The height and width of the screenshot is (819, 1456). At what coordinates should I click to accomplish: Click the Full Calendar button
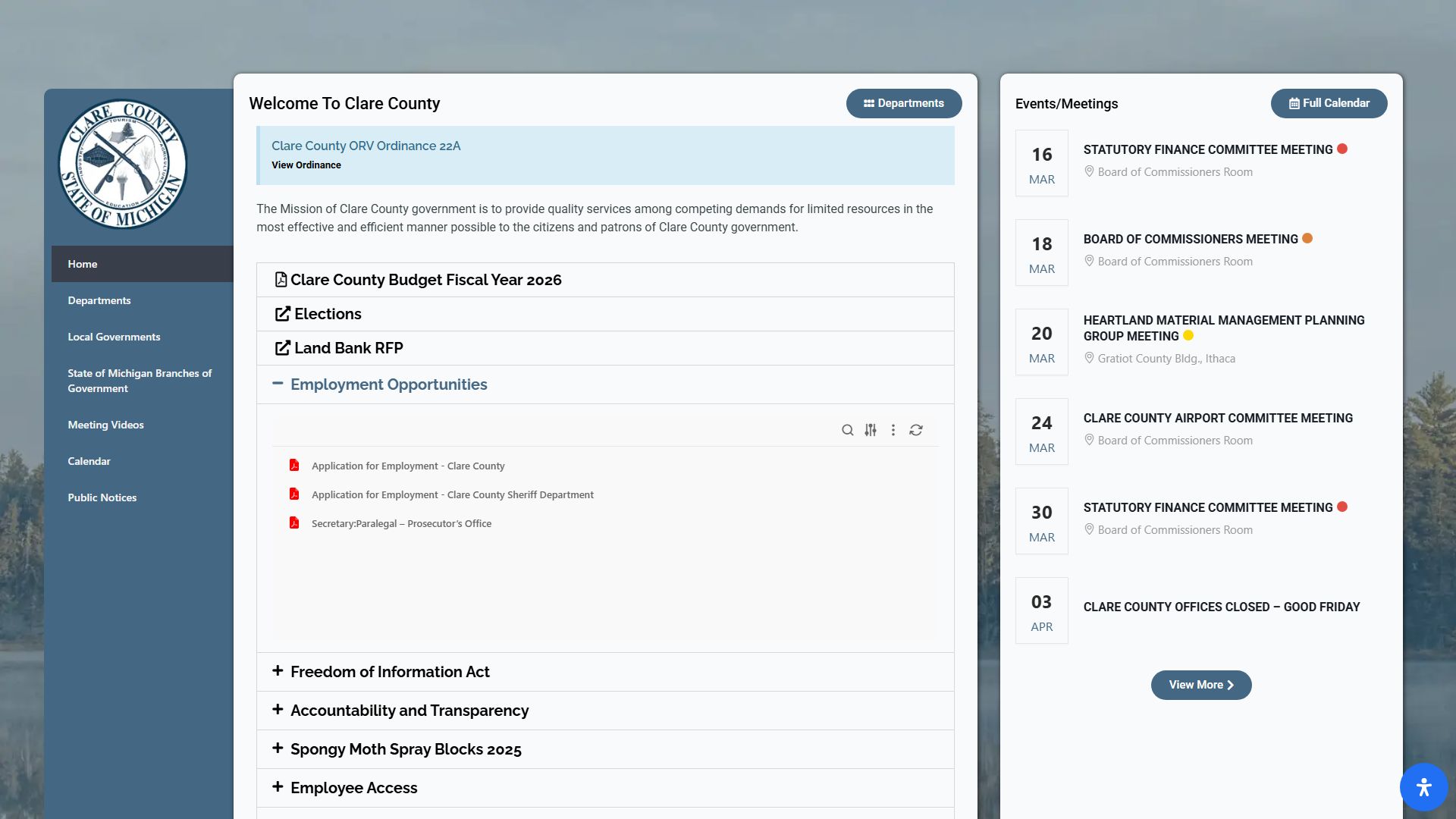[x=1328, y=103]
